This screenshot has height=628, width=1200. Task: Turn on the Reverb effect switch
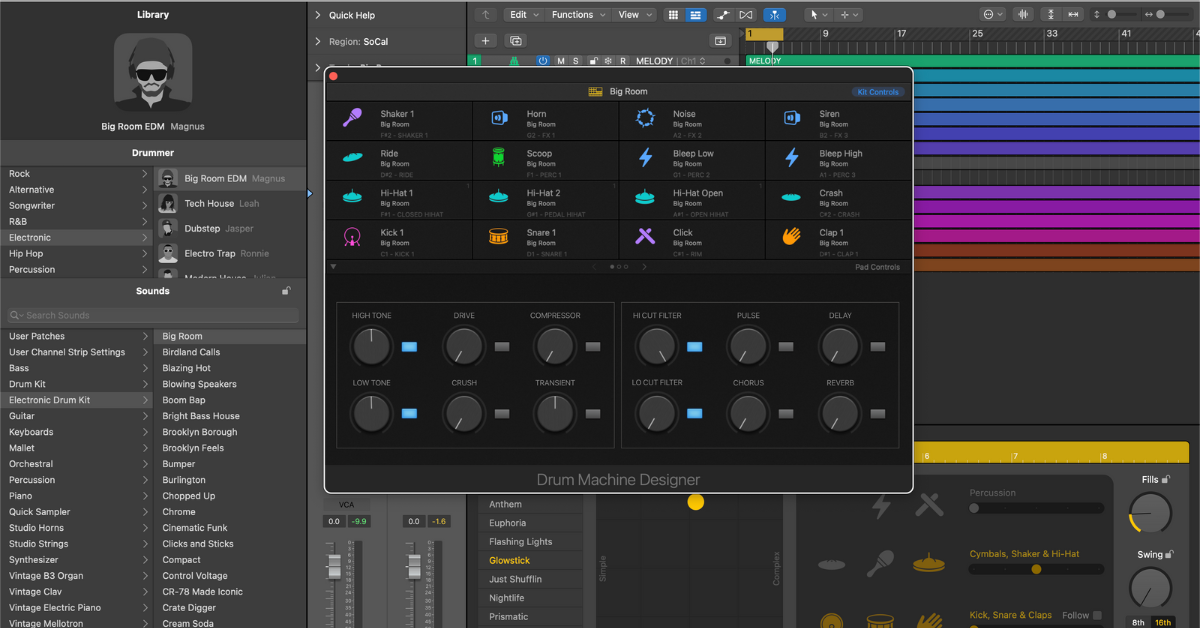click(x=878, y=414)
